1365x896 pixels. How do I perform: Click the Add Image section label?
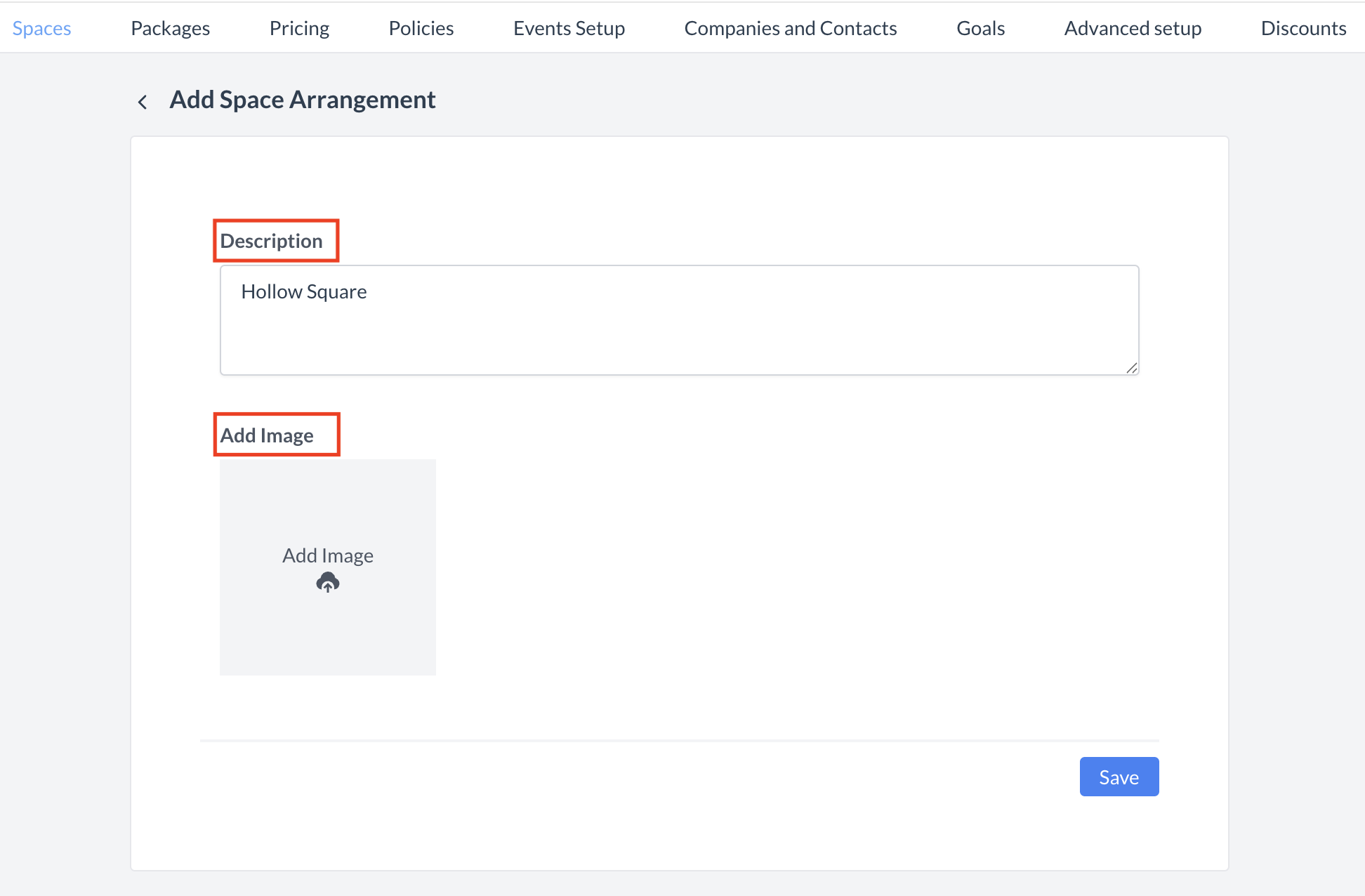tap(267, 435)
